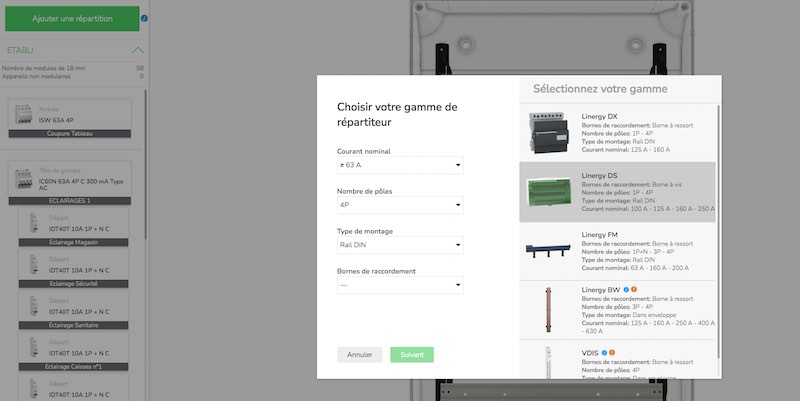Click the ISW 63A 4P text
The height and width of the screenshot is (401, 800).
coord(56,120)
